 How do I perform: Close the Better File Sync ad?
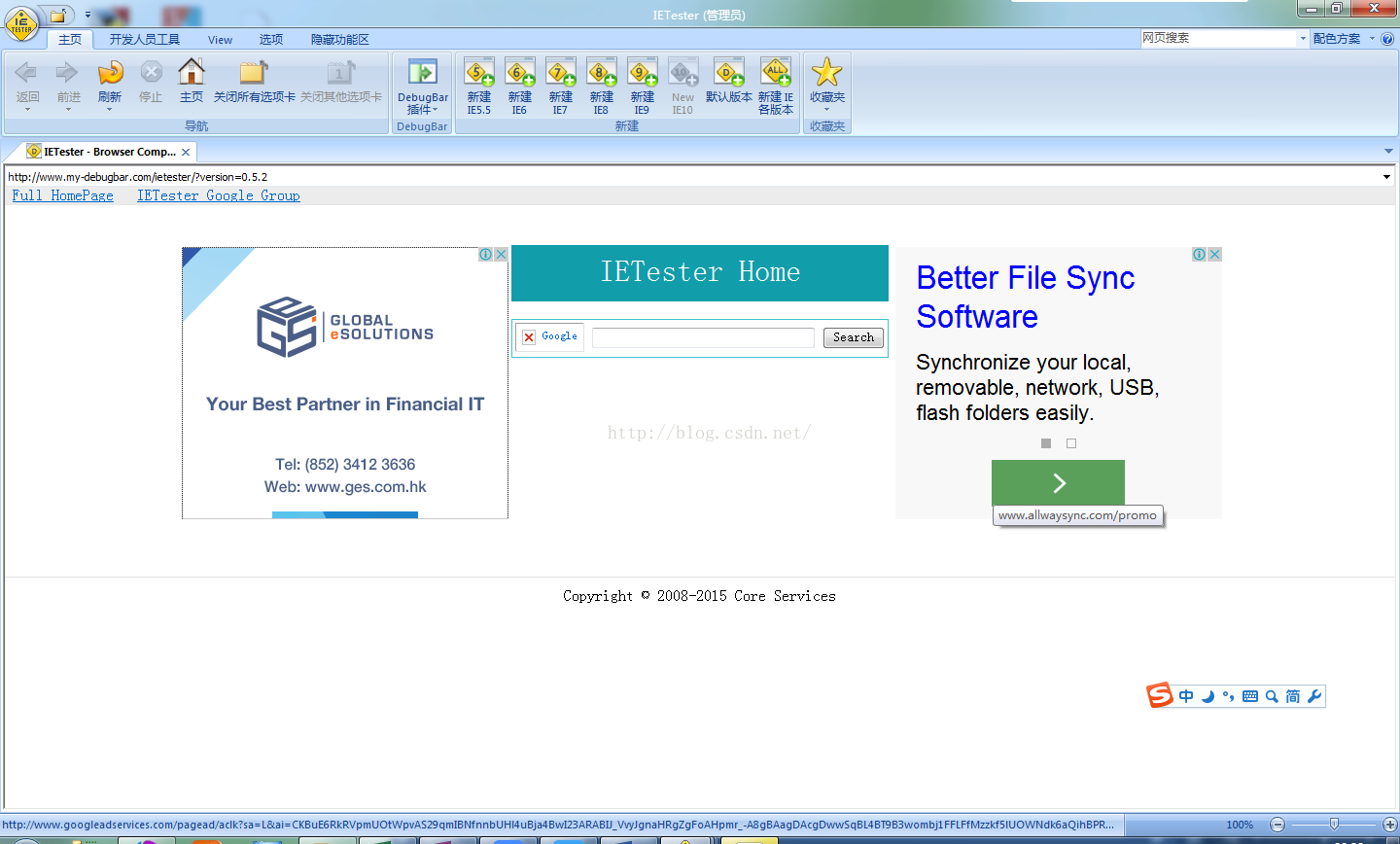(1214, 255)
